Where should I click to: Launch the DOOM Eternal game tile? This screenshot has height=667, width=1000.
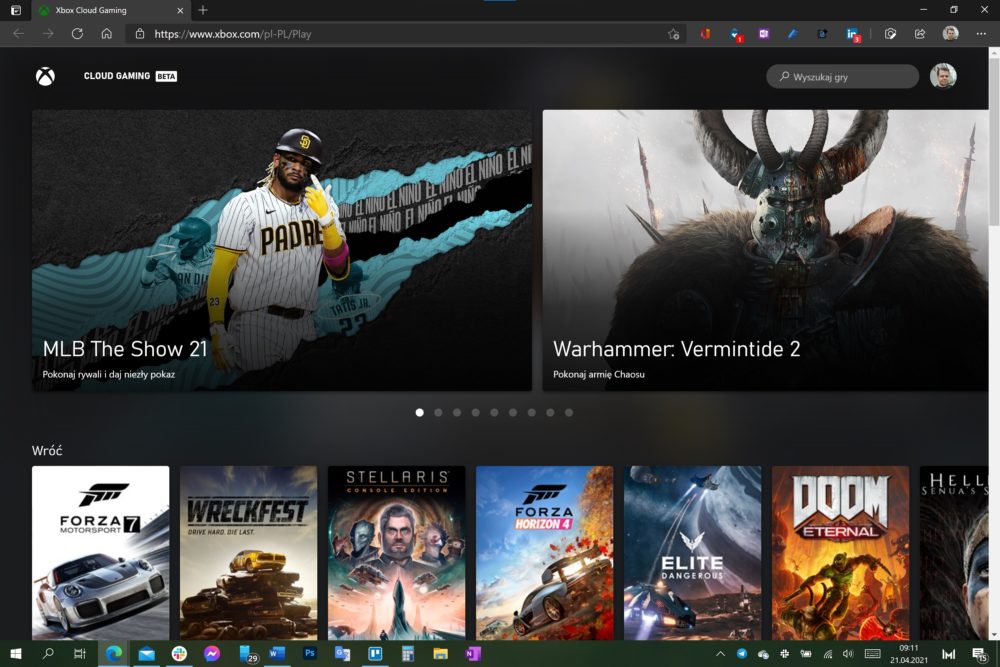[x=841, y=553]
